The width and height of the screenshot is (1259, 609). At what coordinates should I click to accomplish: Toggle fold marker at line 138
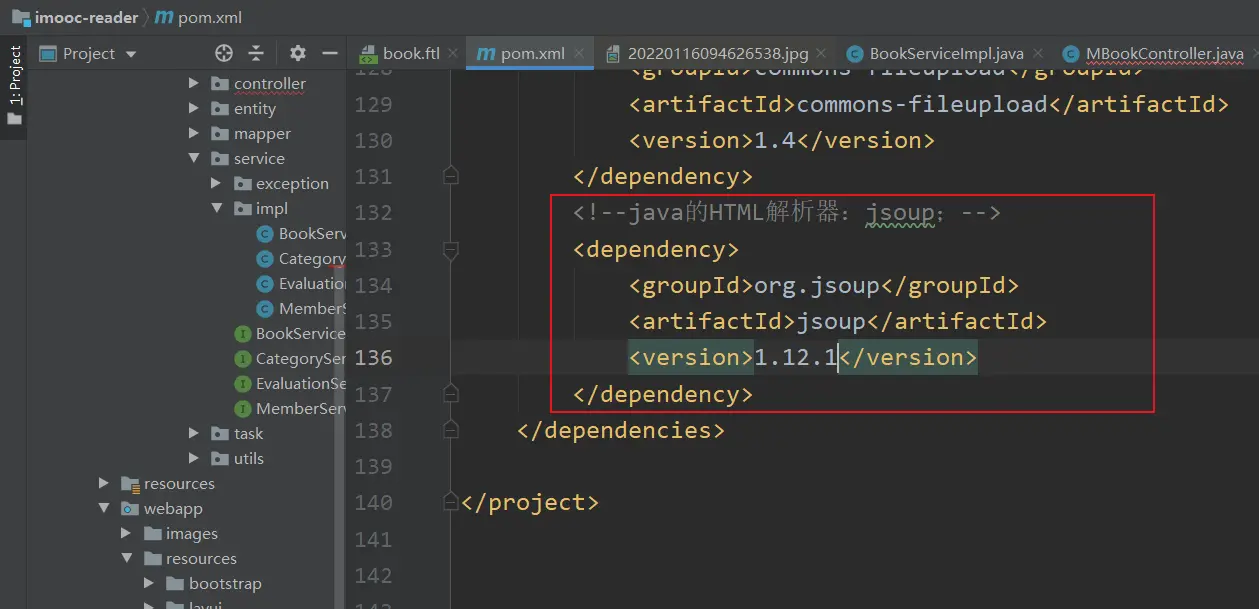[x=450, y=430]
